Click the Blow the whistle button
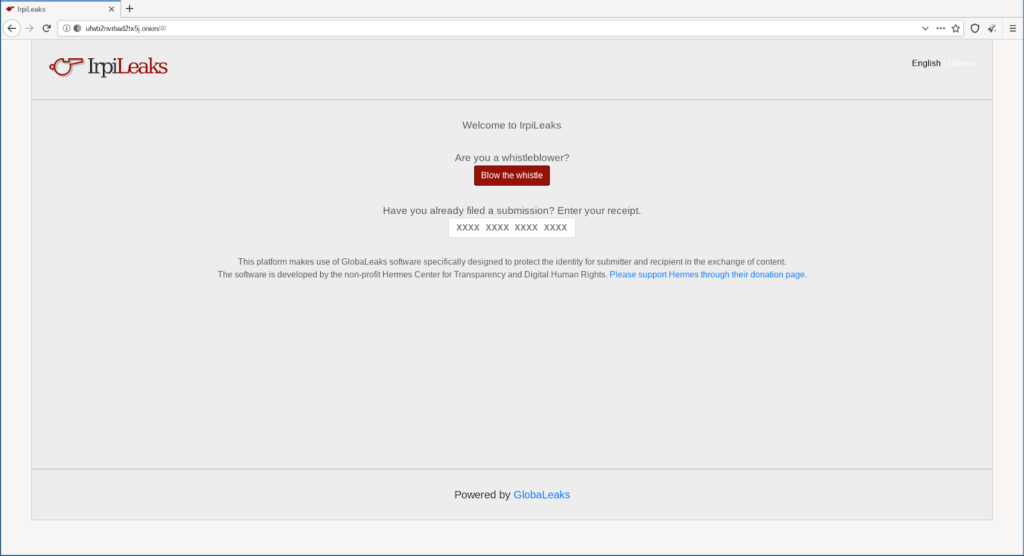1024x556 pixels. point(511,175)
